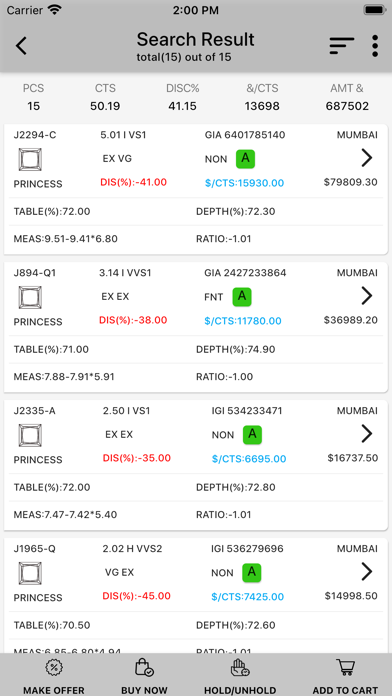Tap HOLD/UNHOLD label
This screenshot has width=392, height=696.
click(x=240, y=691)
